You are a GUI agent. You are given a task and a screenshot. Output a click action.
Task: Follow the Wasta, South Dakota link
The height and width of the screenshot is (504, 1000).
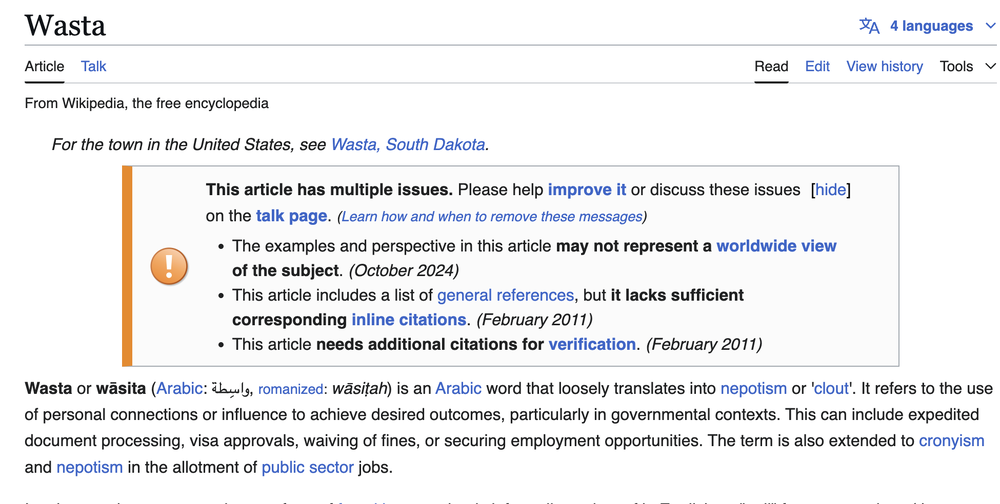(x=408, y=145)
